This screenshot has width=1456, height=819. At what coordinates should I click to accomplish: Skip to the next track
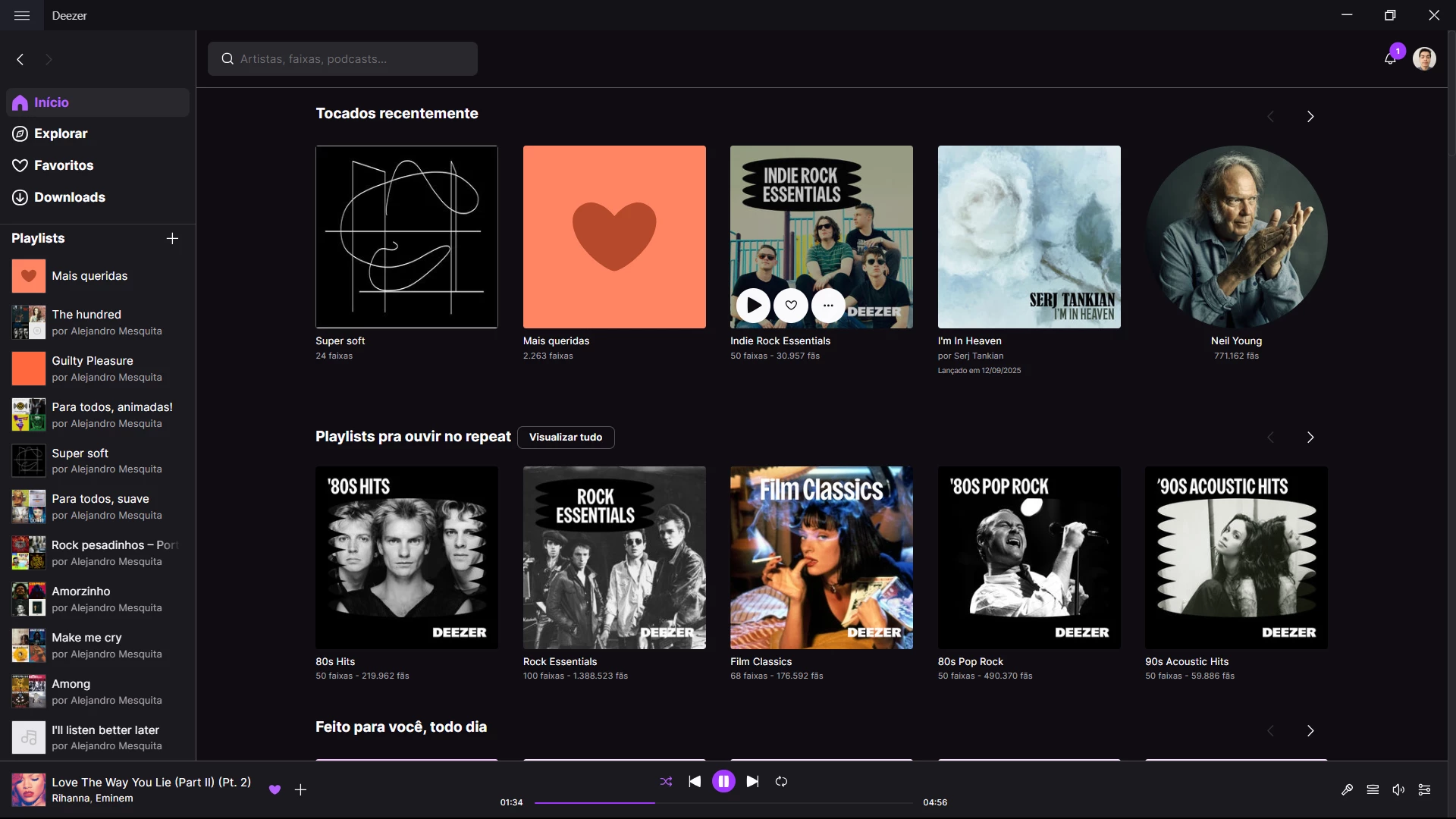[x=752, y=781]
